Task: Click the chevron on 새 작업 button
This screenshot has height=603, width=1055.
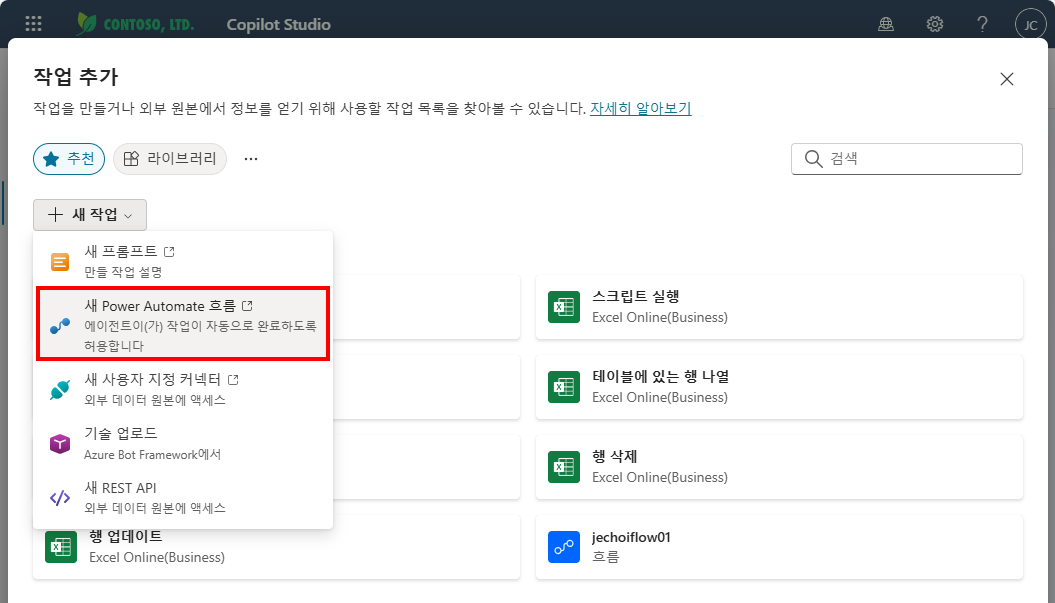Action: 128,216
